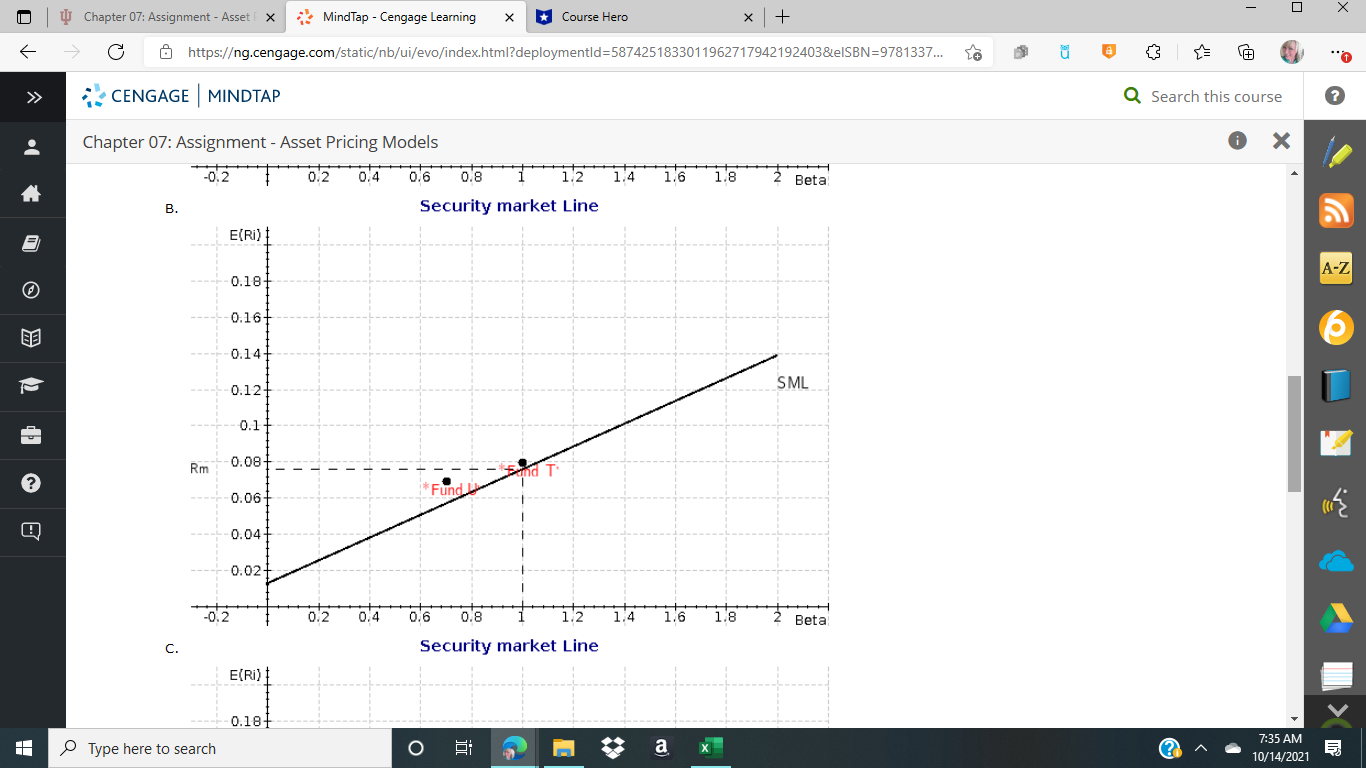Open the Google Drive app icon
Screen dimensions: 1366x768
coord(1336,619)
